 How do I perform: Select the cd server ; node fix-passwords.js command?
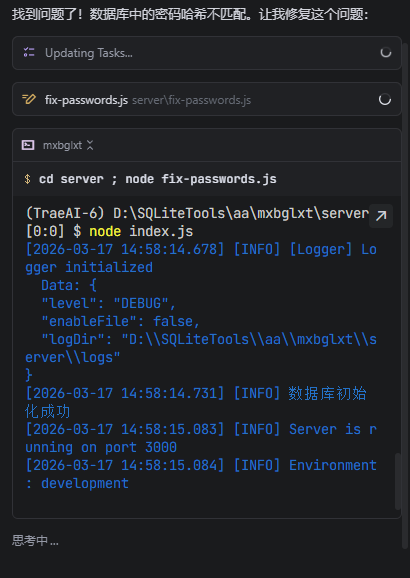coord(158,179)
